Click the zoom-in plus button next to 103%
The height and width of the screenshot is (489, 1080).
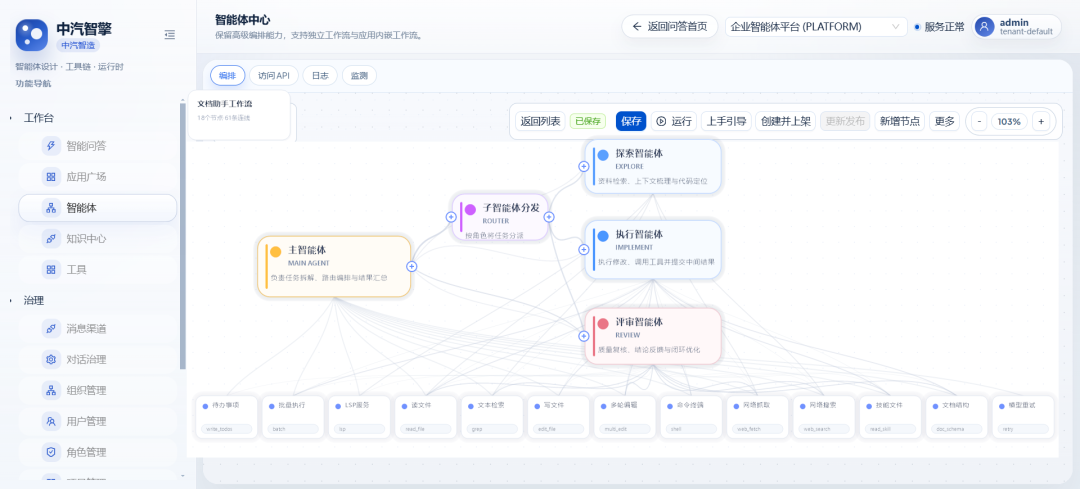[x=1041, y=121]
